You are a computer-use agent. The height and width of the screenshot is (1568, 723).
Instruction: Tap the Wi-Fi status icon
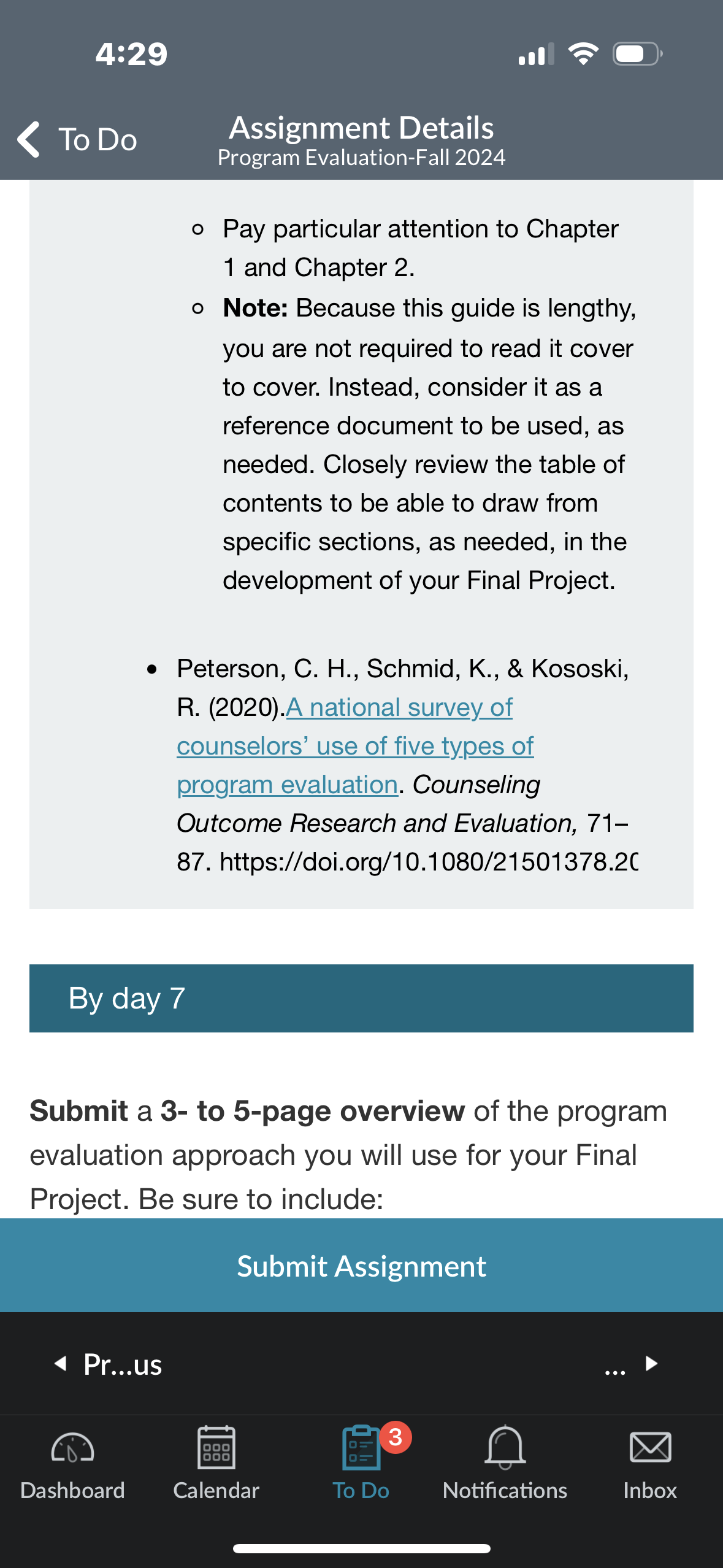[x=583, y=54]
